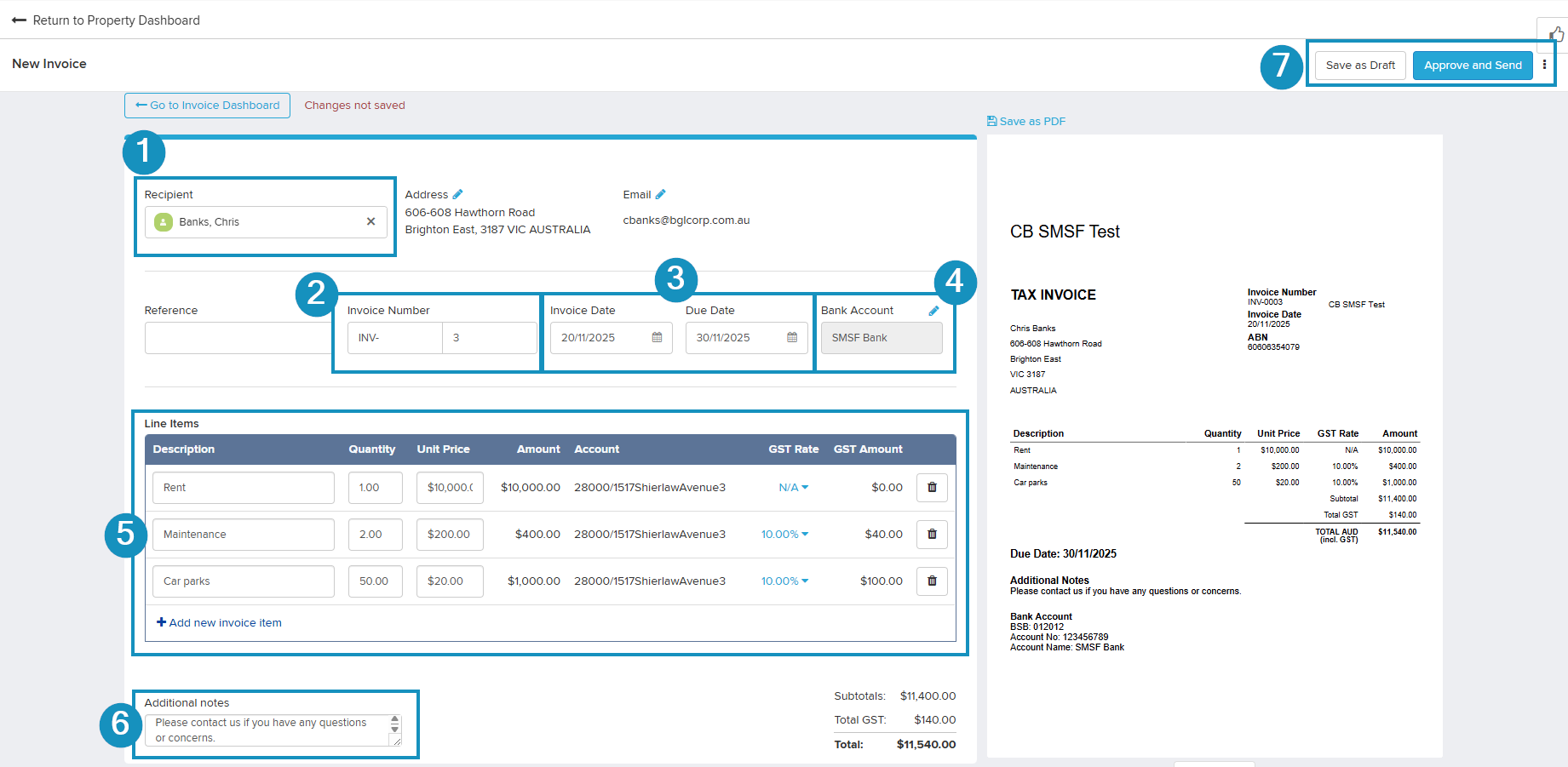This screenshot has width=1568, height=767.
Task: Expand the GST Rate dropdown for Car parks
Action: coord(784,581)
